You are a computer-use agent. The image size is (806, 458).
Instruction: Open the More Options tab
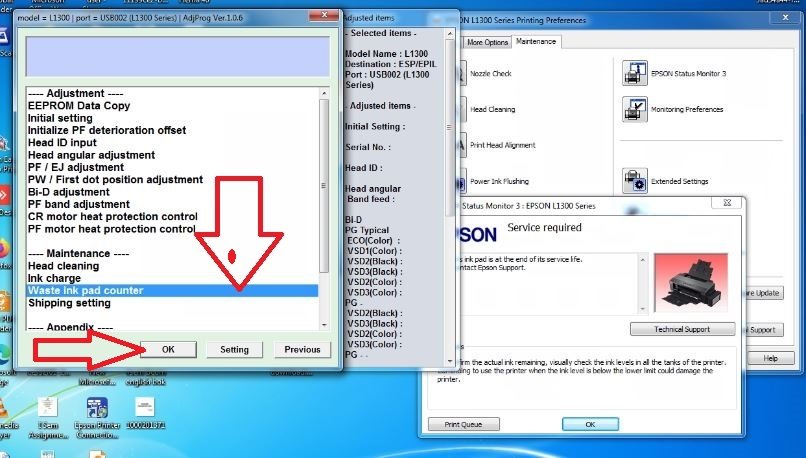tap(487, 42)
